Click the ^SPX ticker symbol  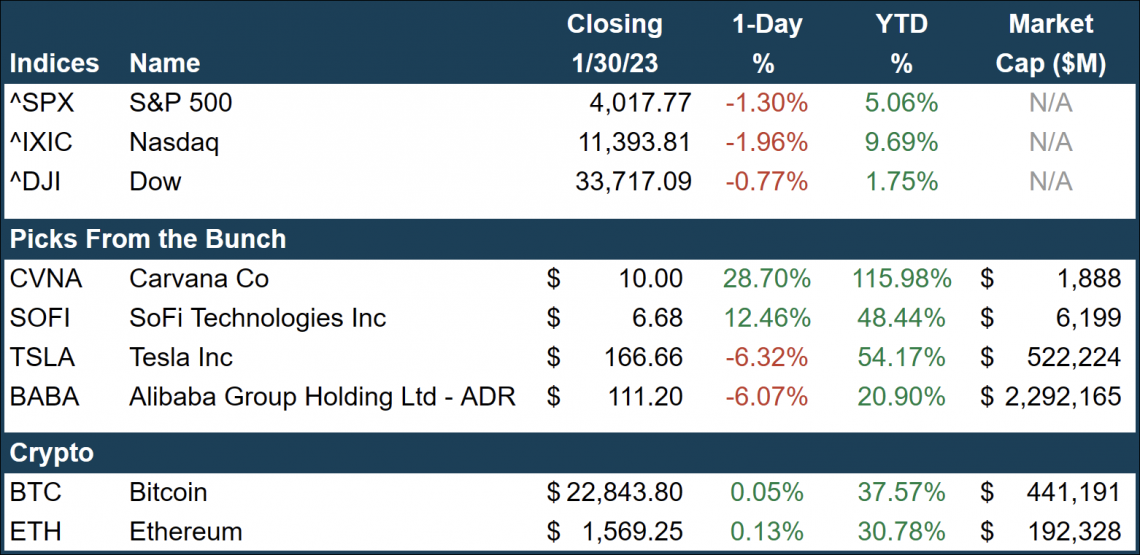click(x=41, y=103)
